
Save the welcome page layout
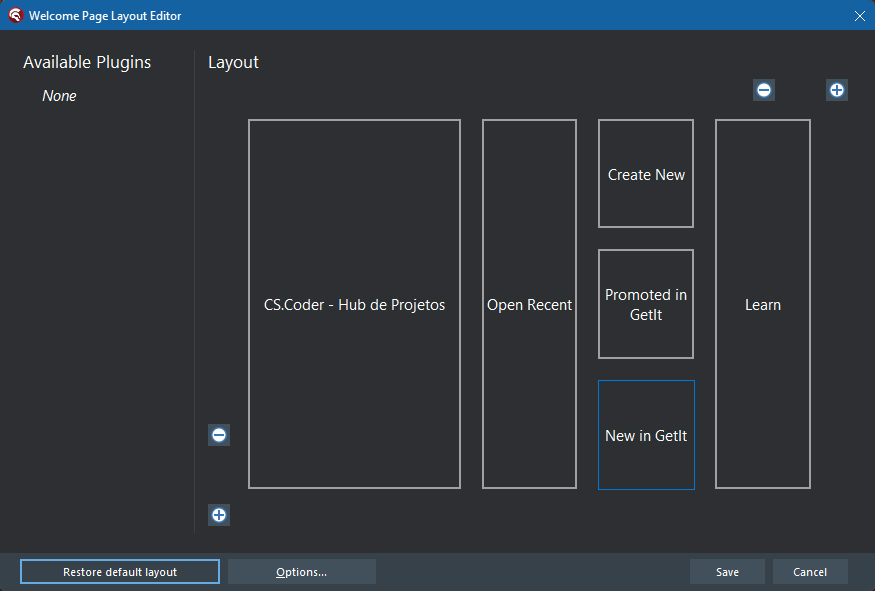pyautogui.click(x=727, y=571)
